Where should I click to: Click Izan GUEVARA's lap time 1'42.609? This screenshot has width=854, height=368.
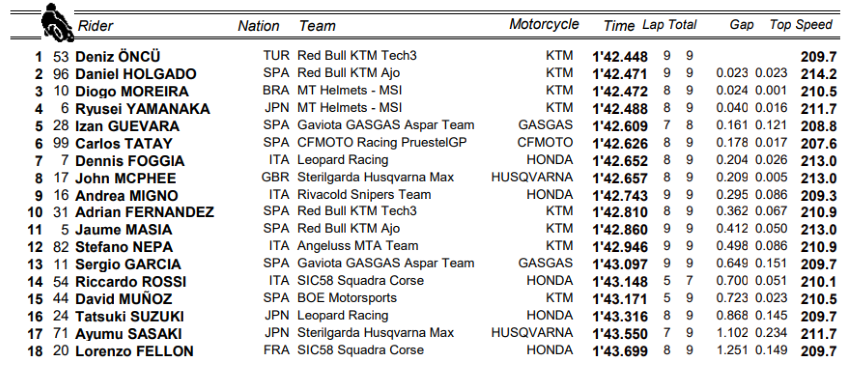(x=620, y=126)
